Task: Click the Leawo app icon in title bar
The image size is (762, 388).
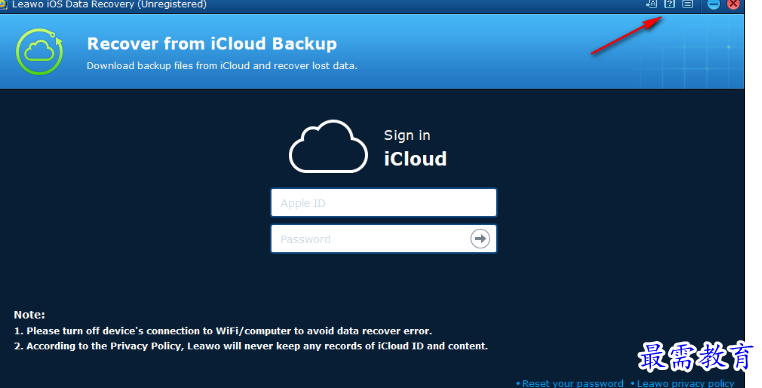Action: click(x=3, y=4)
